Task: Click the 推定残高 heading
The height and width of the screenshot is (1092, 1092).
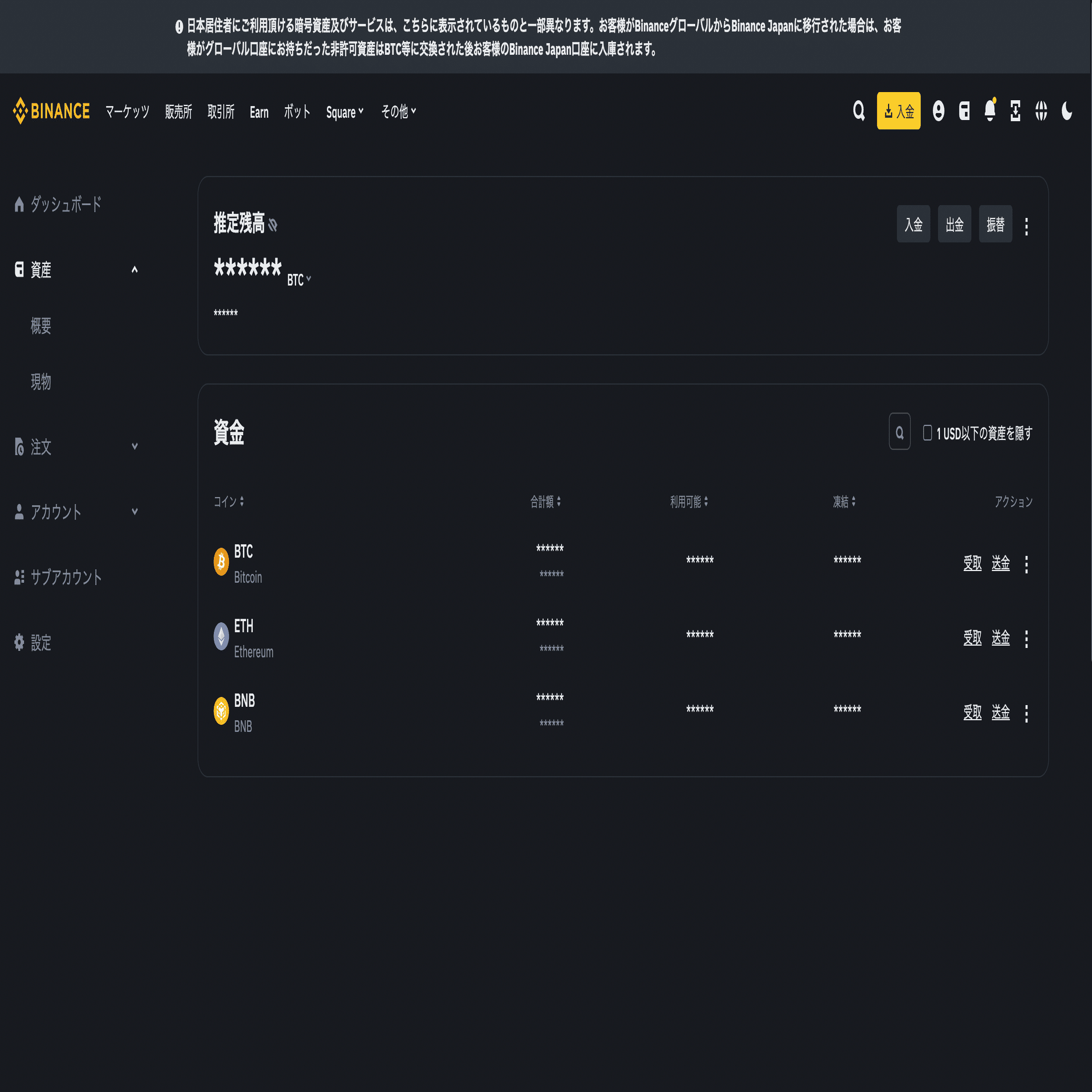Action: 239,223
